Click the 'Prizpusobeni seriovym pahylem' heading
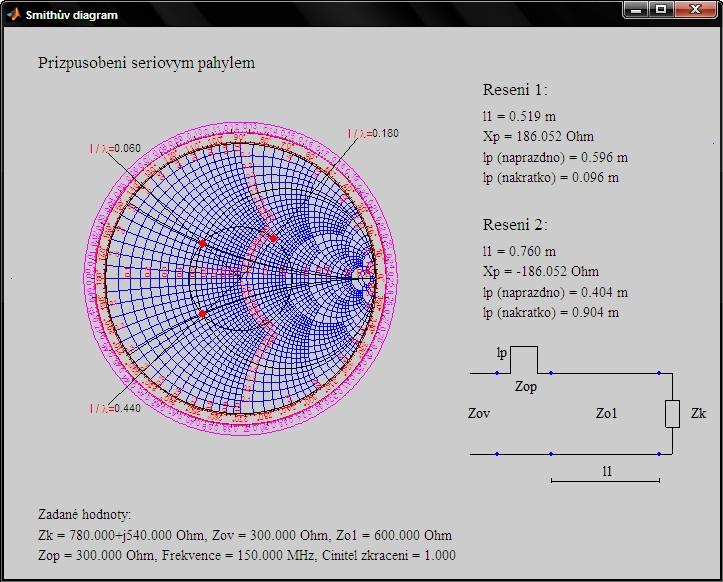 tap(146, 63)
